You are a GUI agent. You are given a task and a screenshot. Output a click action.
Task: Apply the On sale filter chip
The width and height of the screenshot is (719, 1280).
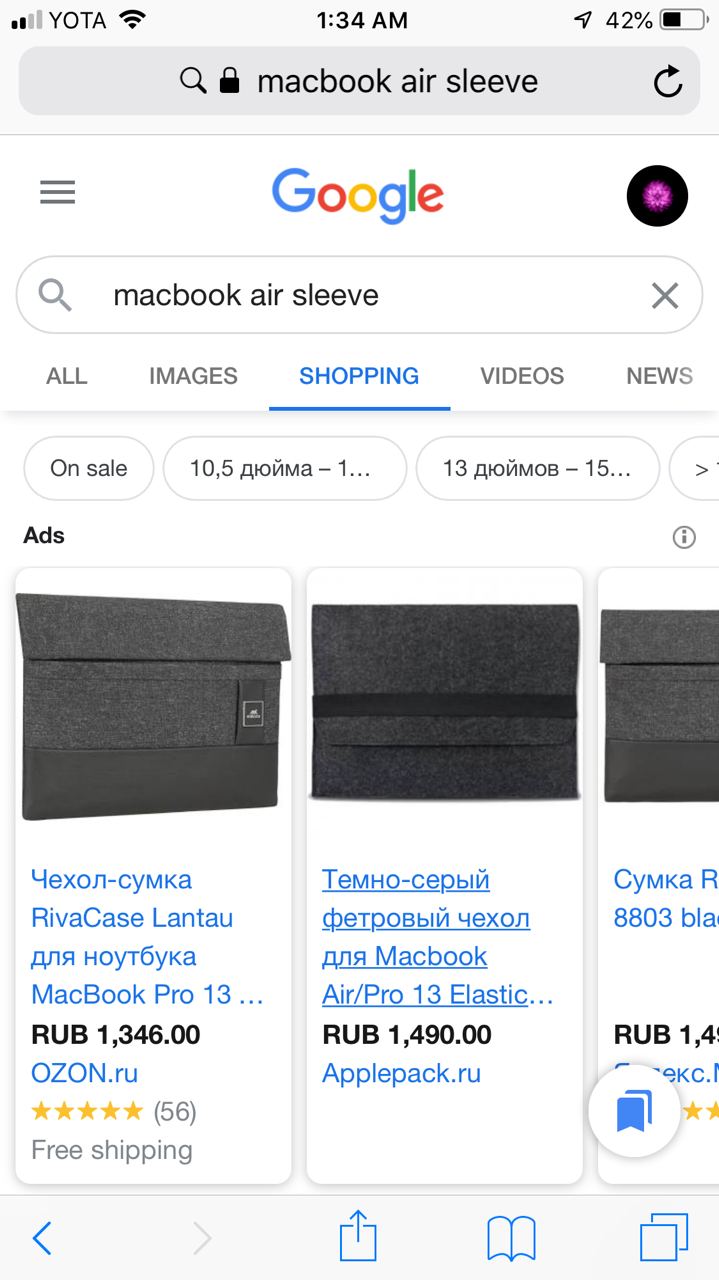click(89, 468)
